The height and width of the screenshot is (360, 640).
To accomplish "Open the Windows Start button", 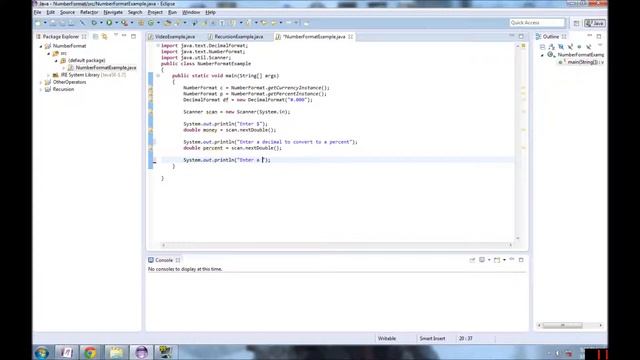I will (42, 352).
